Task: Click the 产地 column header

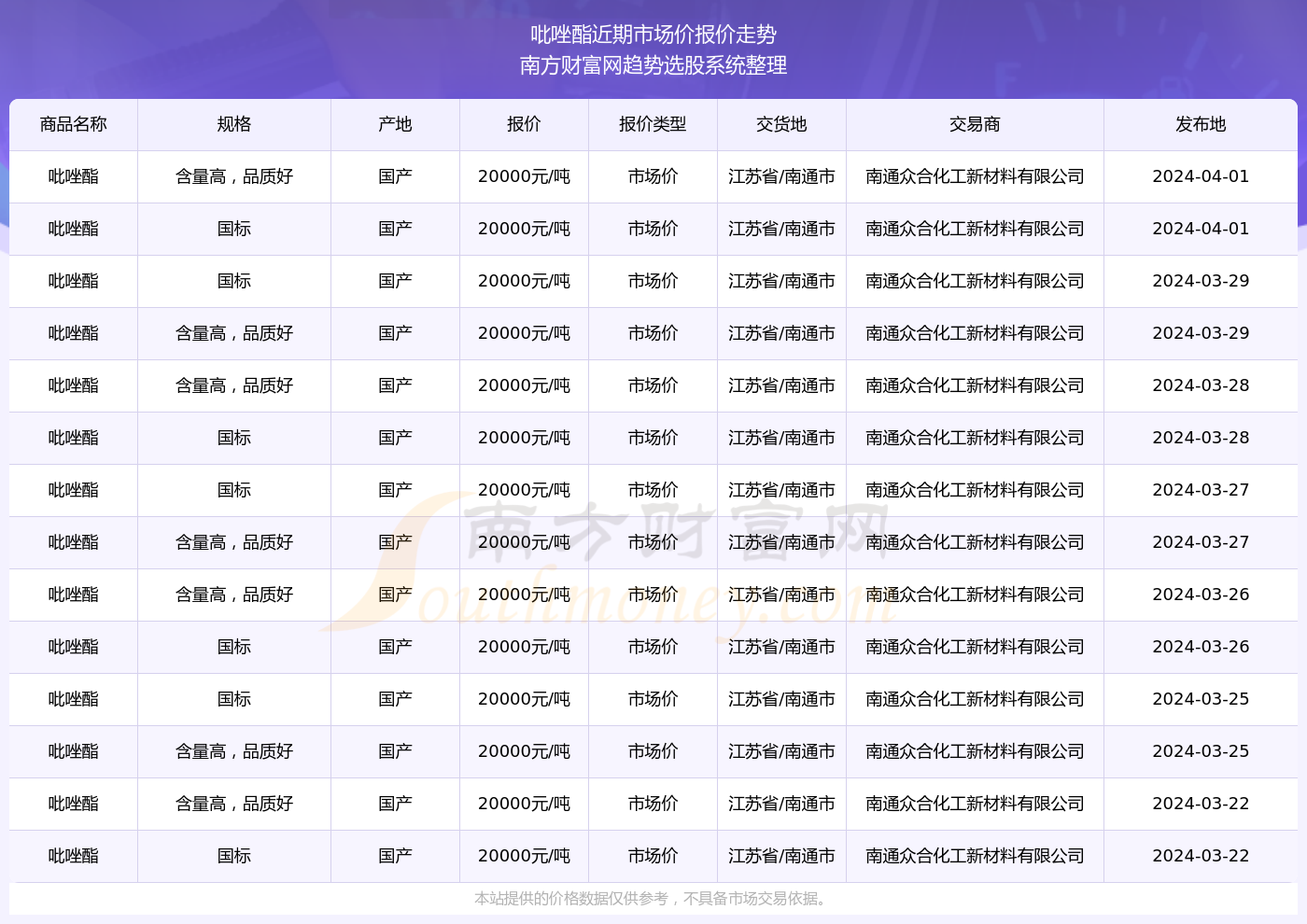Action: click(x=395, y=124)
